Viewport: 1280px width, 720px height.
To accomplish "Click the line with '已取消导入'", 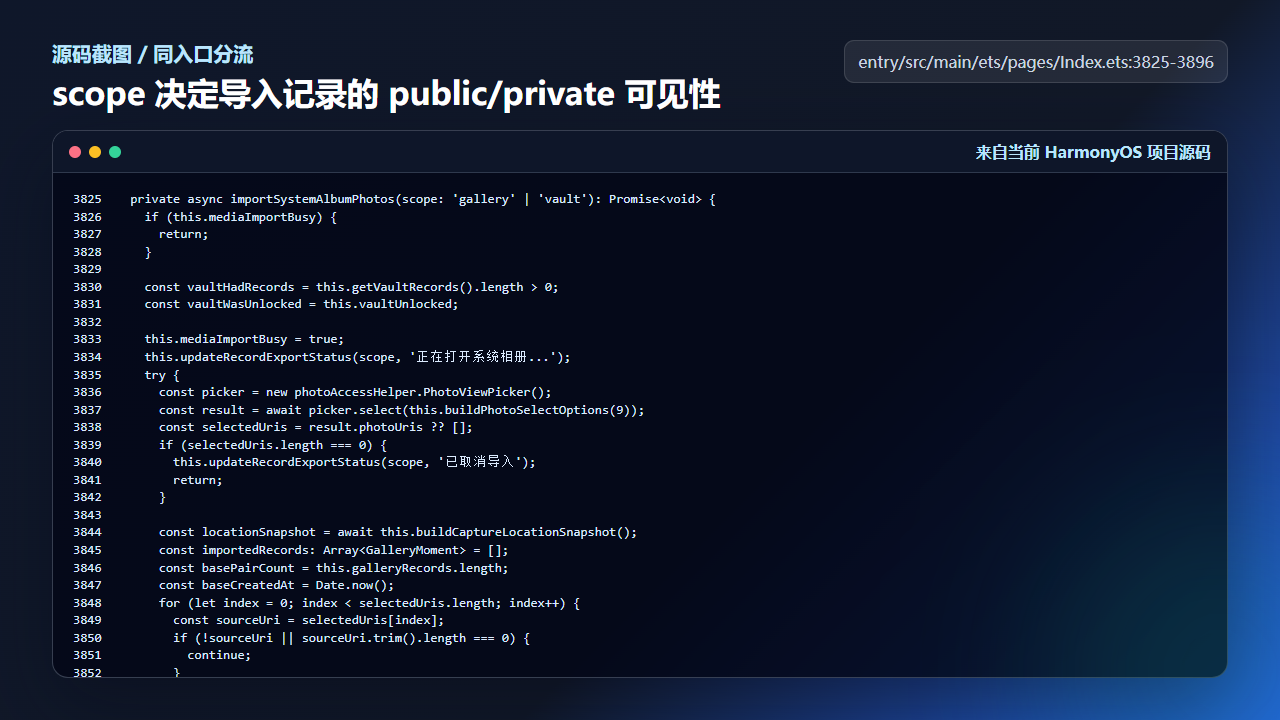I will [x=355, y=462].
